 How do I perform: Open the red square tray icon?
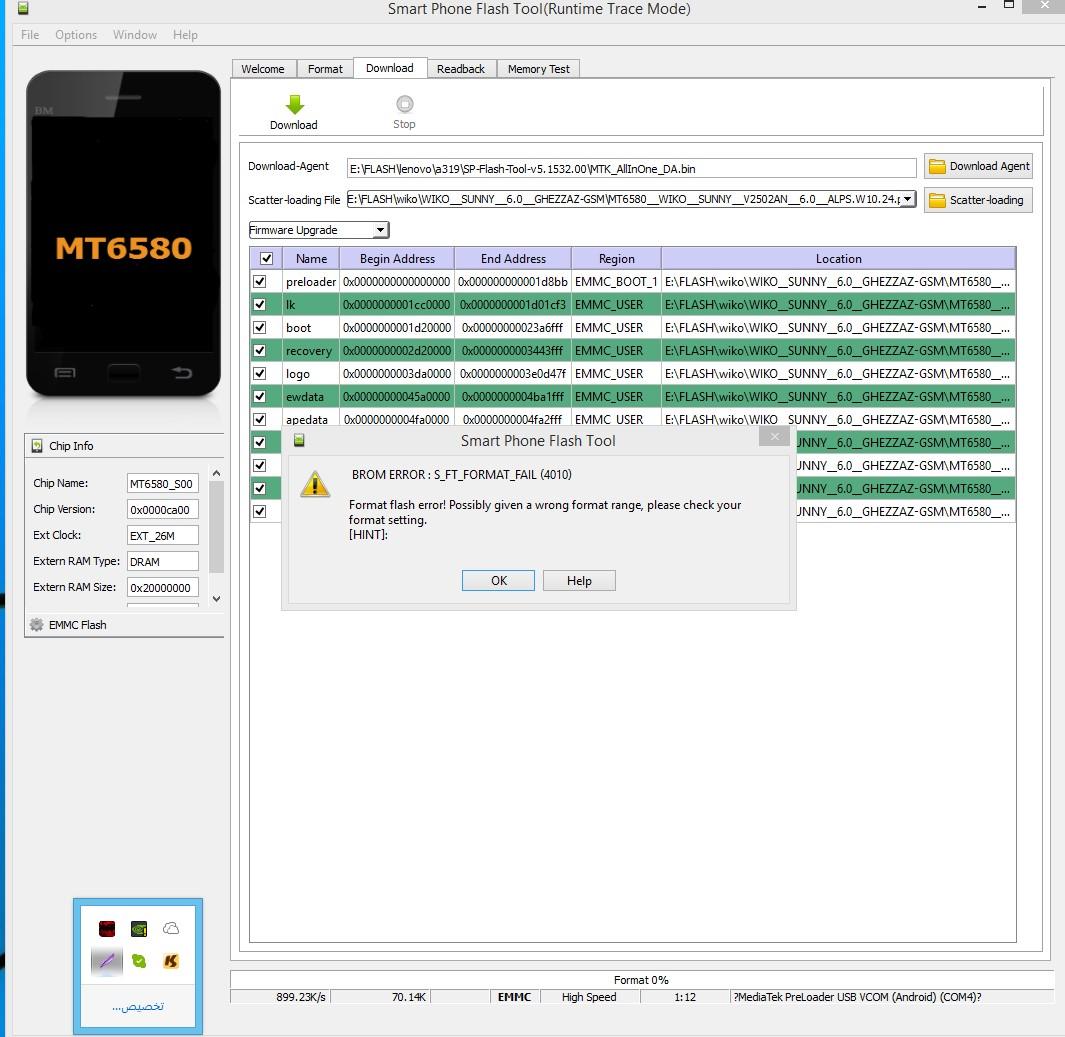(107, 928)
